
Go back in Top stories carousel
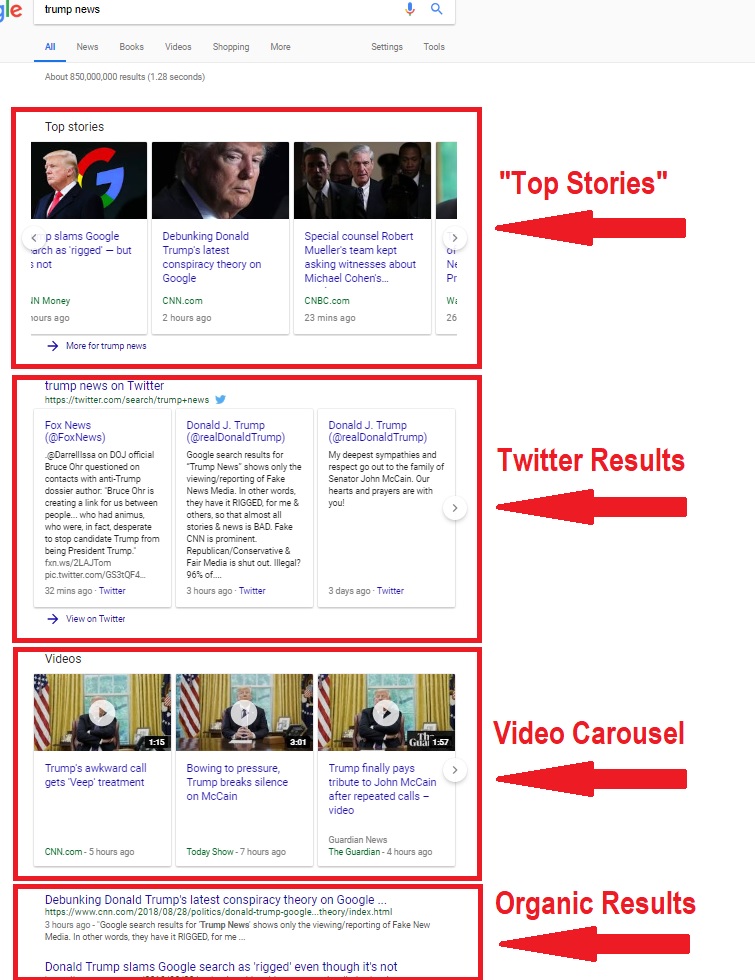click(34, 238)
